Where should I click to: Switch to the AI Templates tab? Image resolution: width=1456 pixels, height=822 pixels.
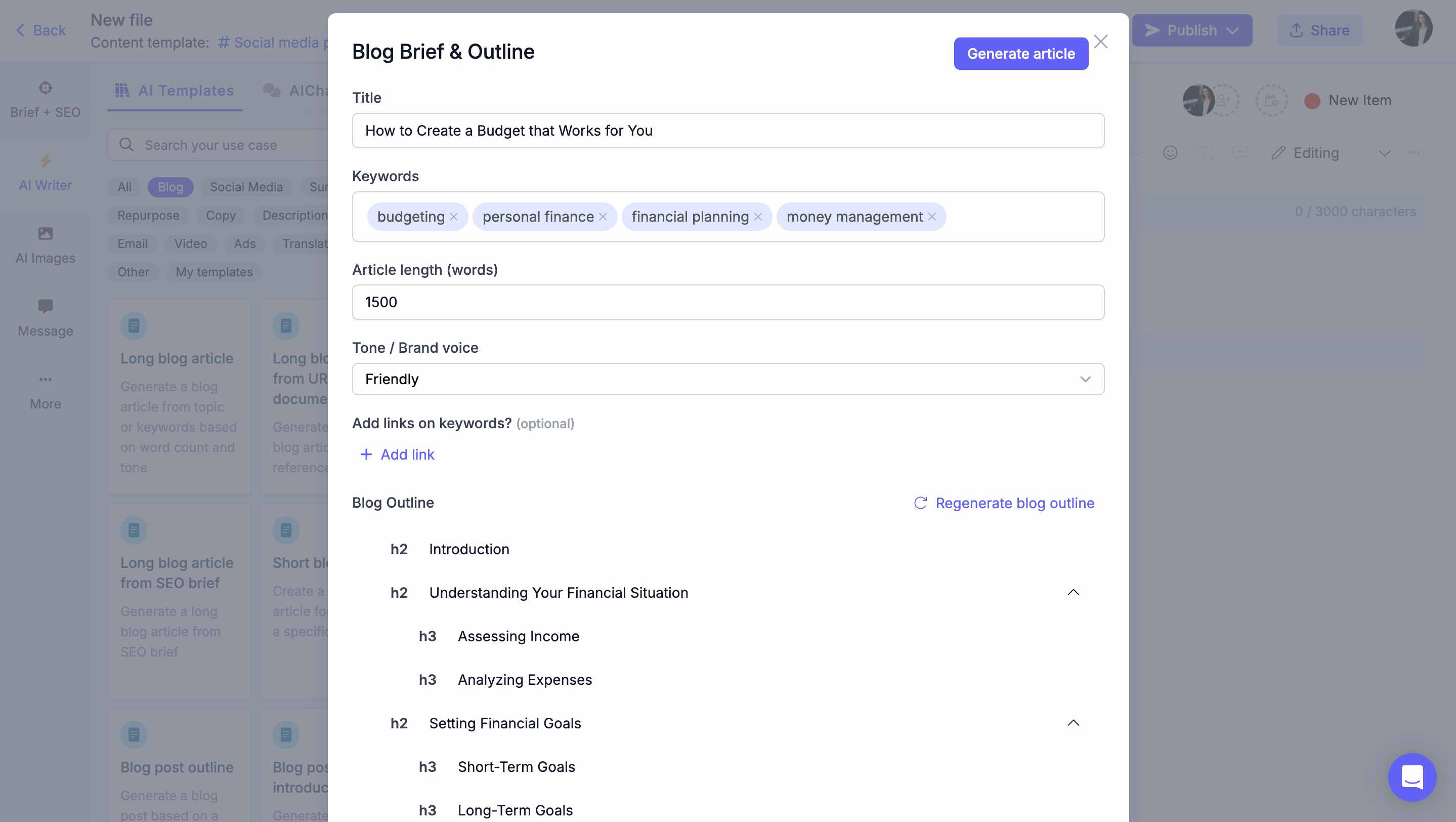[x=175, y=91]
